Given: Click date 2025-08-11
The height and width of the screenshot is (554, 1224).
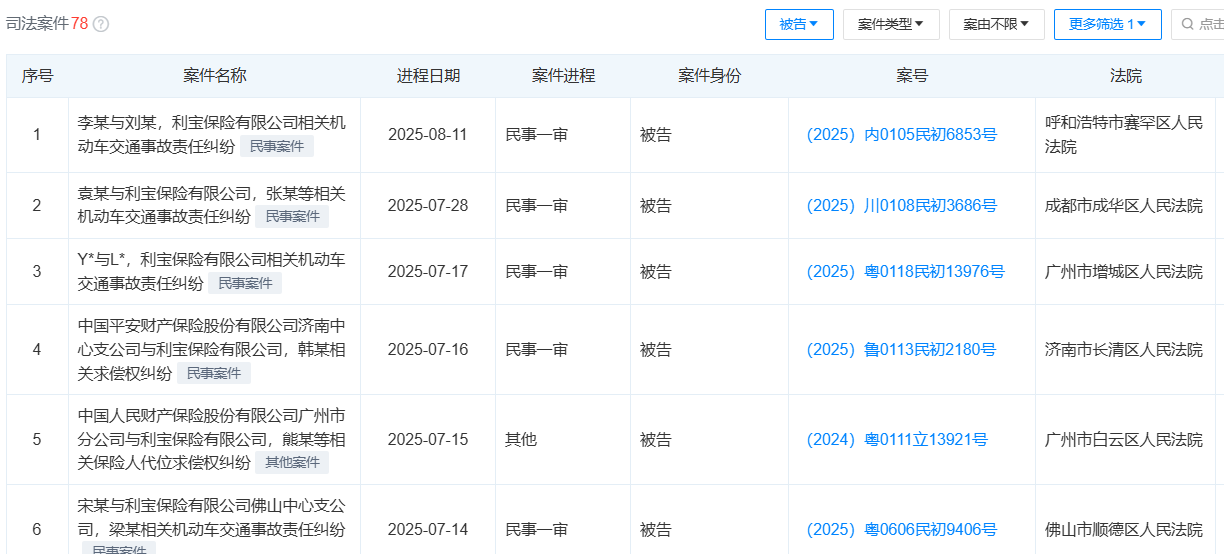Looking at the screenshot, I should click(428, 134).
